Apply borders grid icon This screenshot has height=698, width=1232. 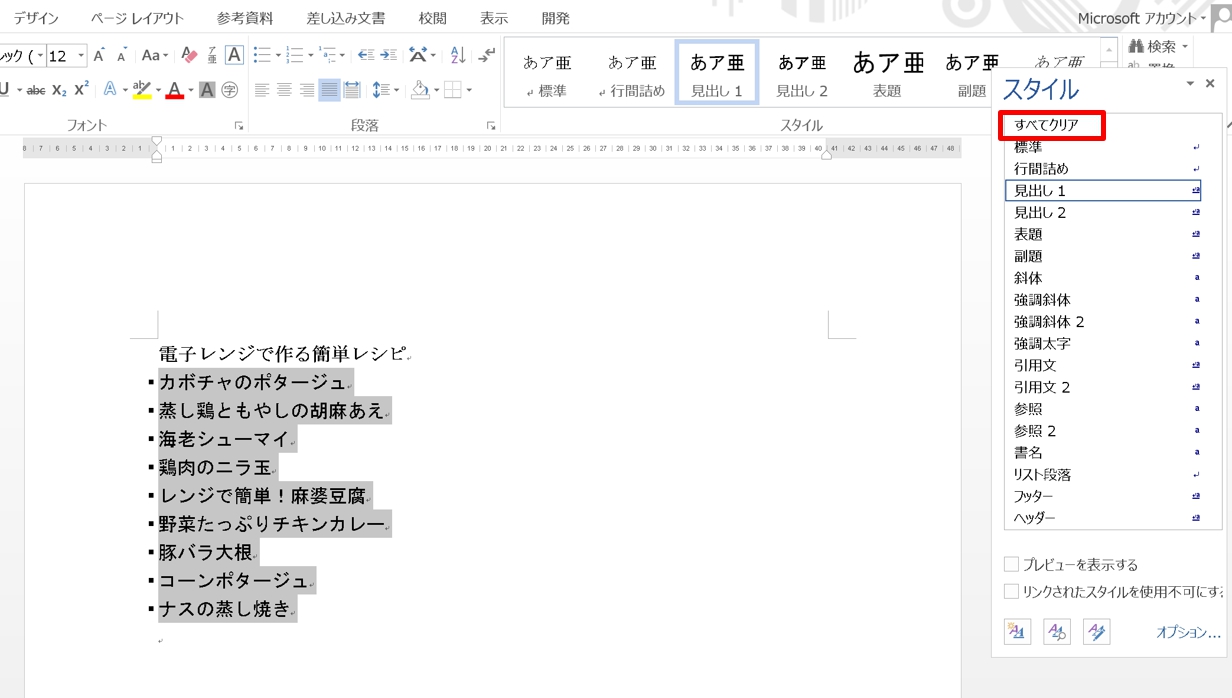pos(453,90)
